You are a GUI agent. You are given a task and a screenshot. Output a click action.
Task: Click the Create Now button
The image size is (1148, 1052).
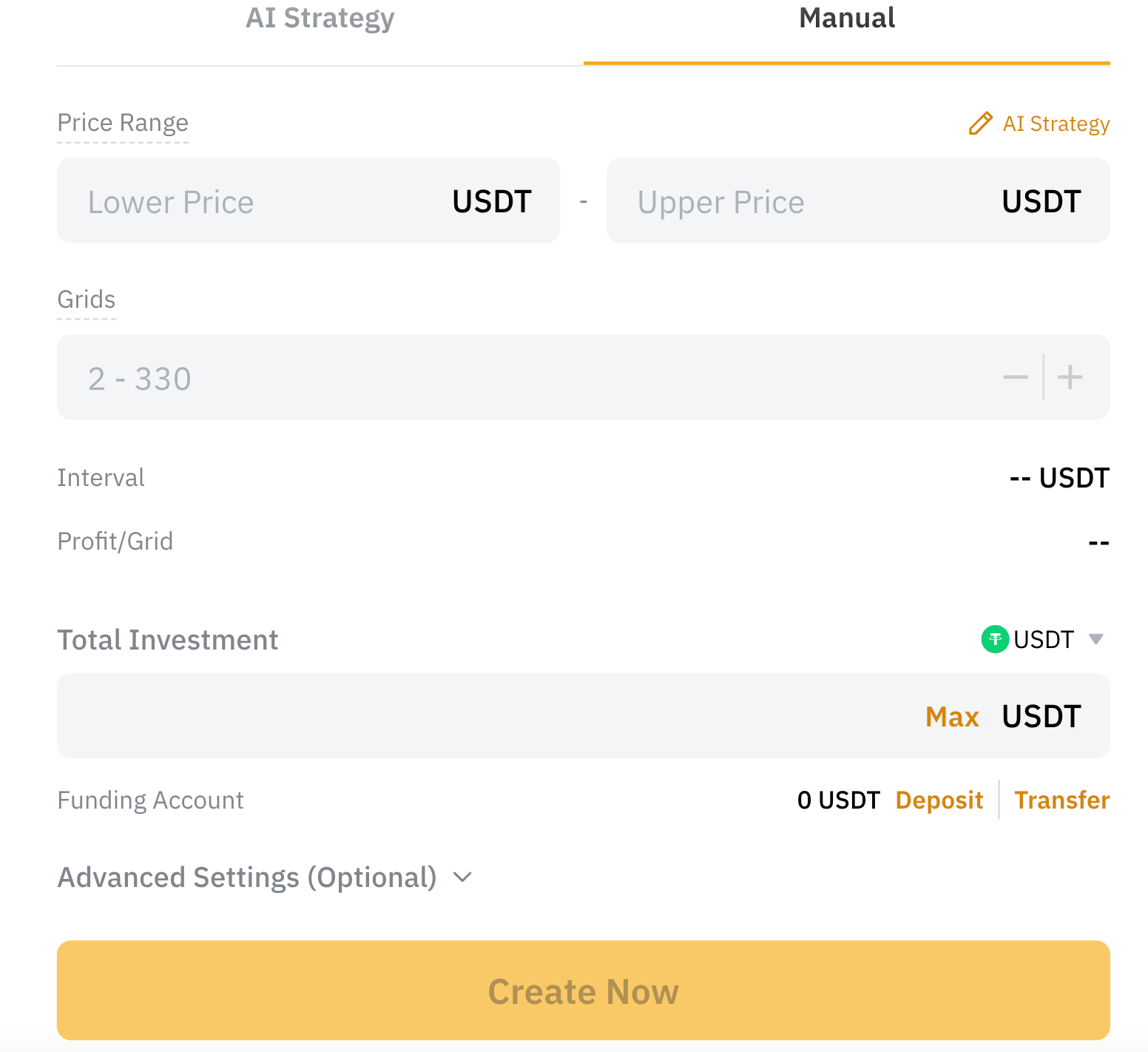(x=584, y=991)
